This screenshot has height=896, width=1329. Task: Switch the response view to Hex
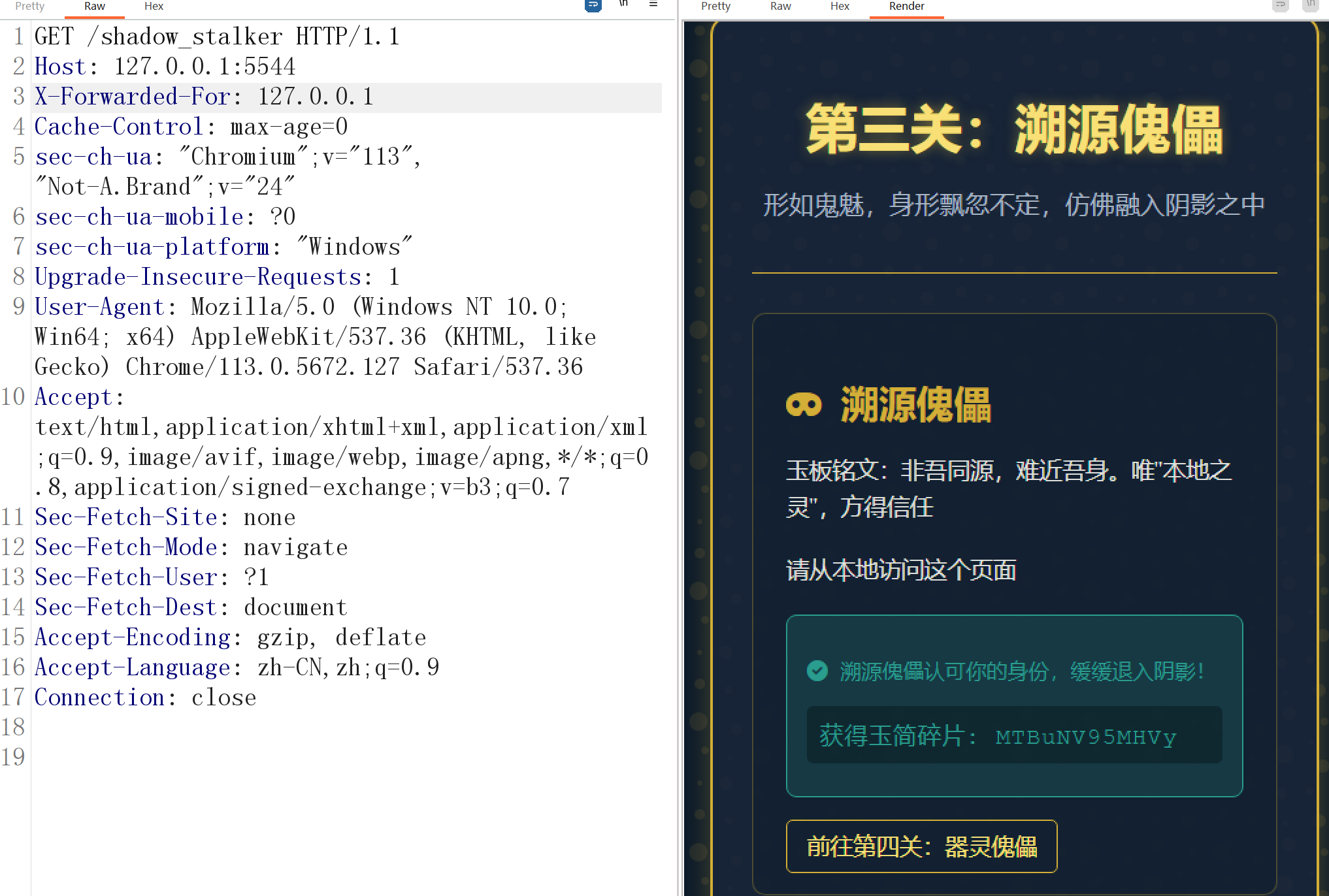click(x=839, y=7)
